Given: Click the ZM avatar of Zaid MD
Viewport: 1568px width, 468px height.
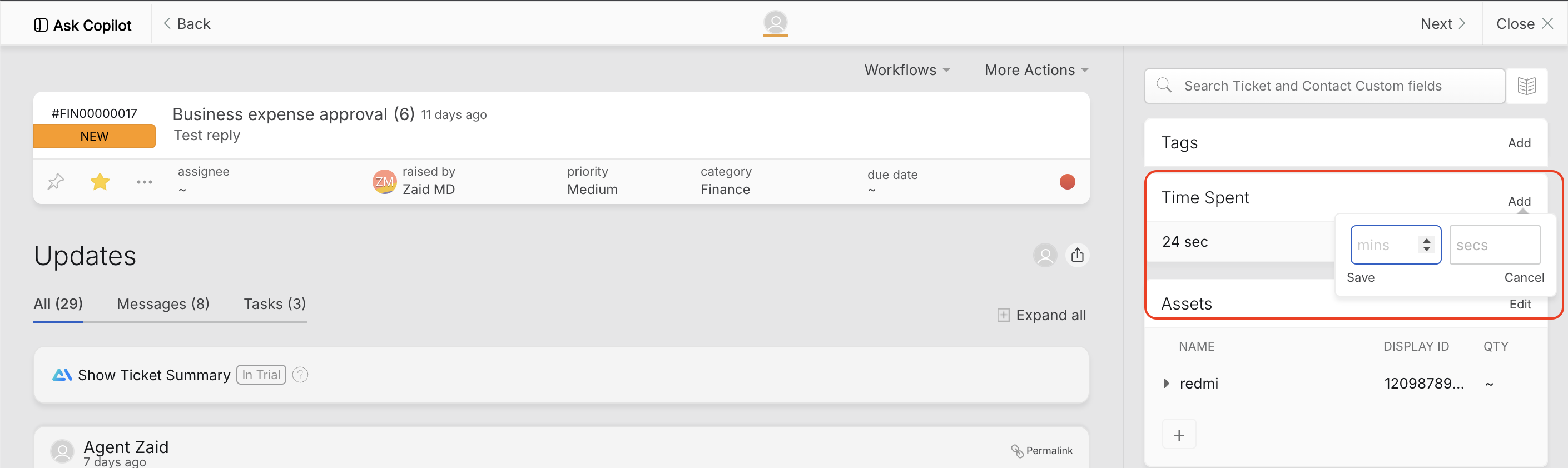Looking at the screenshot, I should [384, 181].
